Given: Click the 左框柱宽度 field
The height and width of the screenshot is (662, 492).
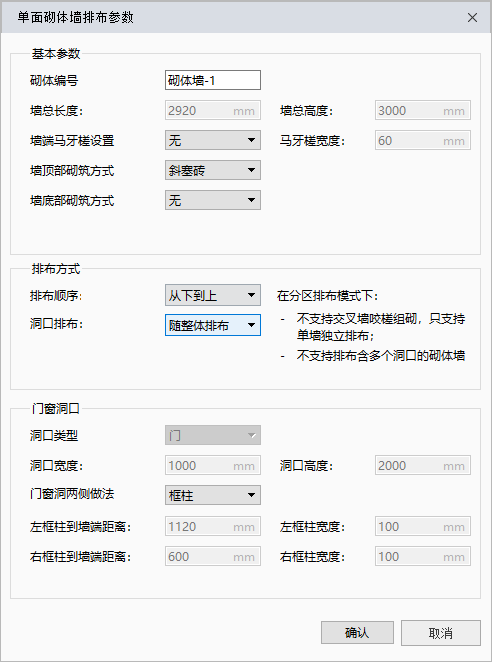Looking at the screenshot, I should point(423,526).
